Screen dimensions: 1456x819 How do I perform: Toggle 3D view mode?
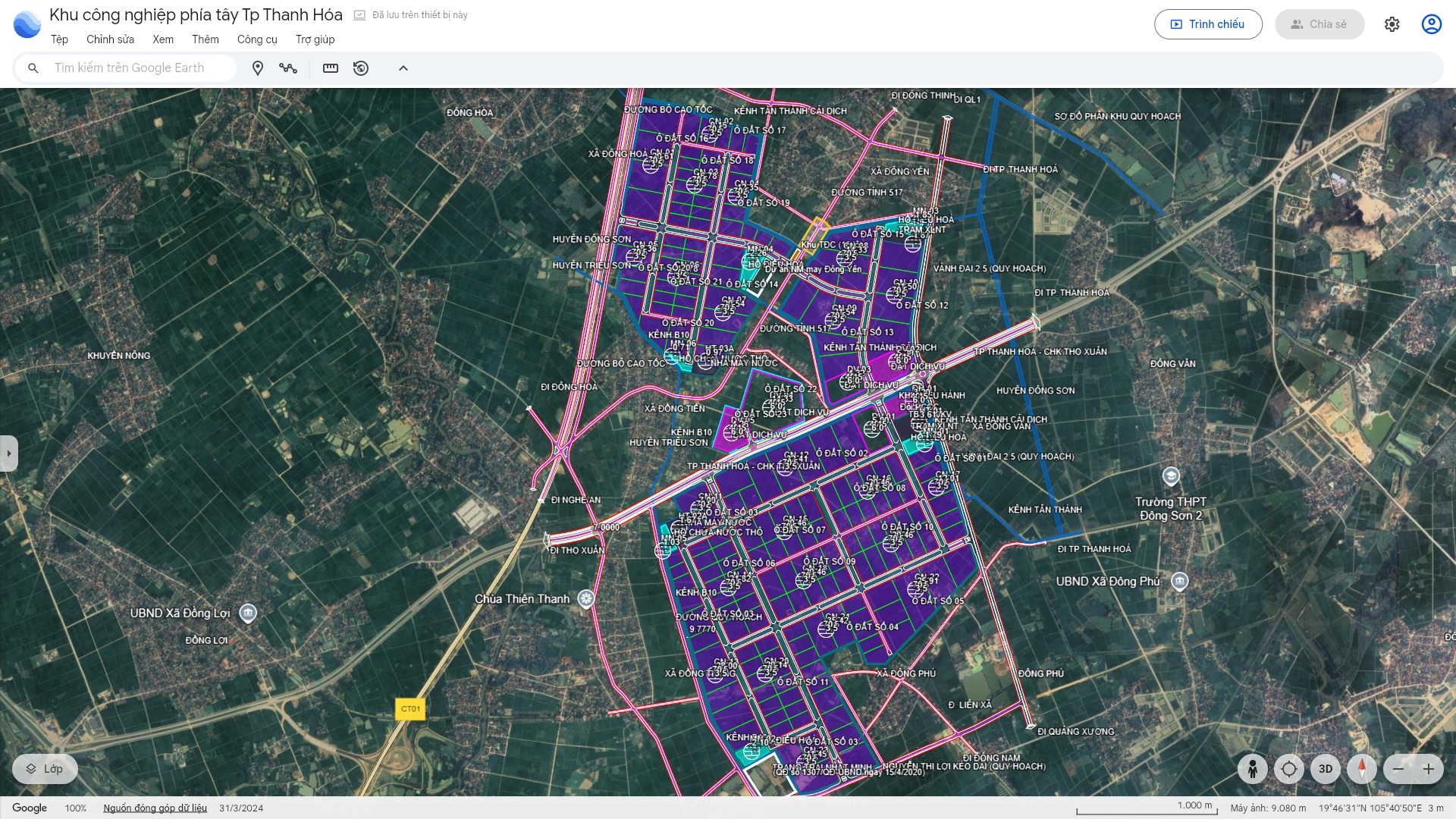point(1325,769)
